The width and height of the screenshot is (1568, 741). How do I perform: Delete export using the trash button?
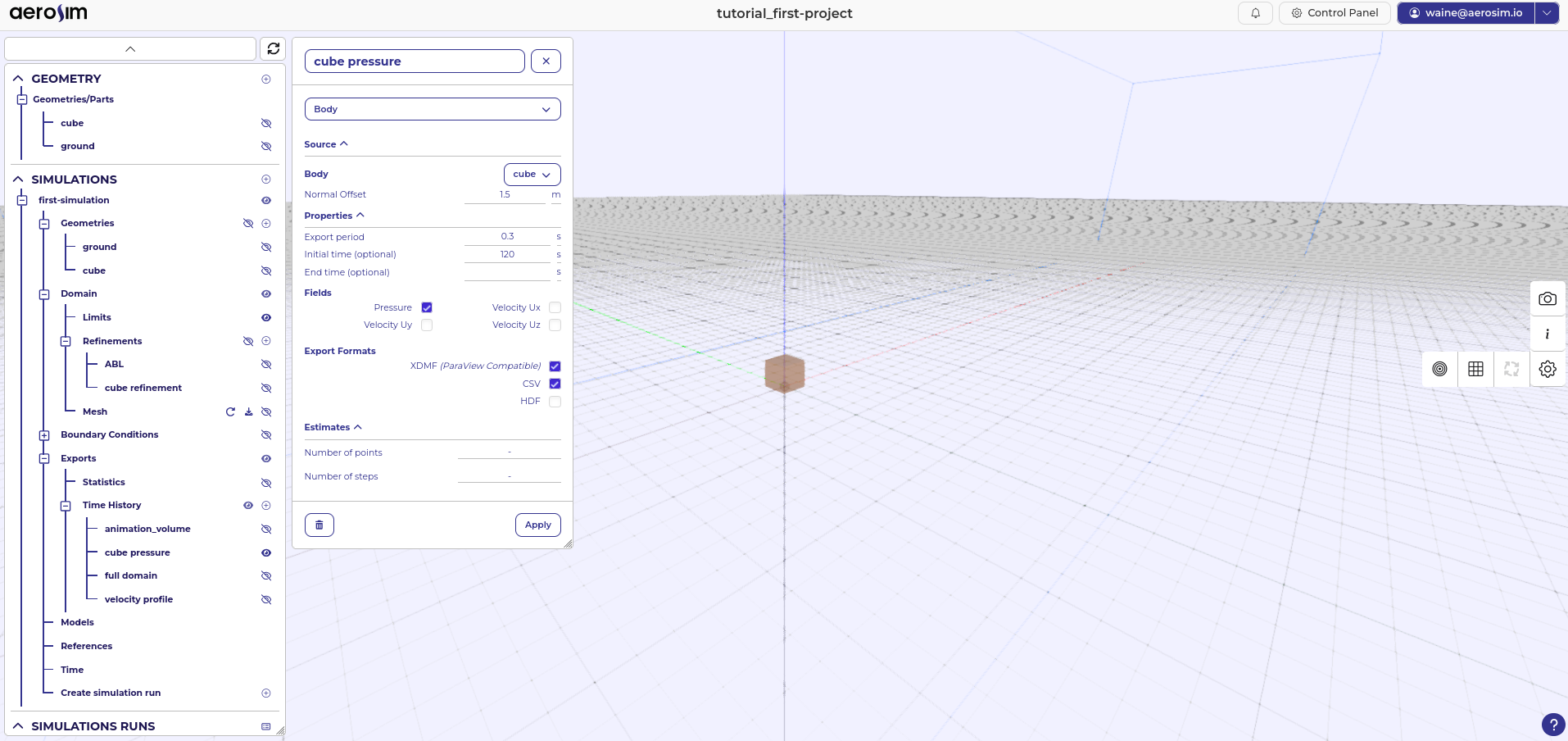coord(319,525)
